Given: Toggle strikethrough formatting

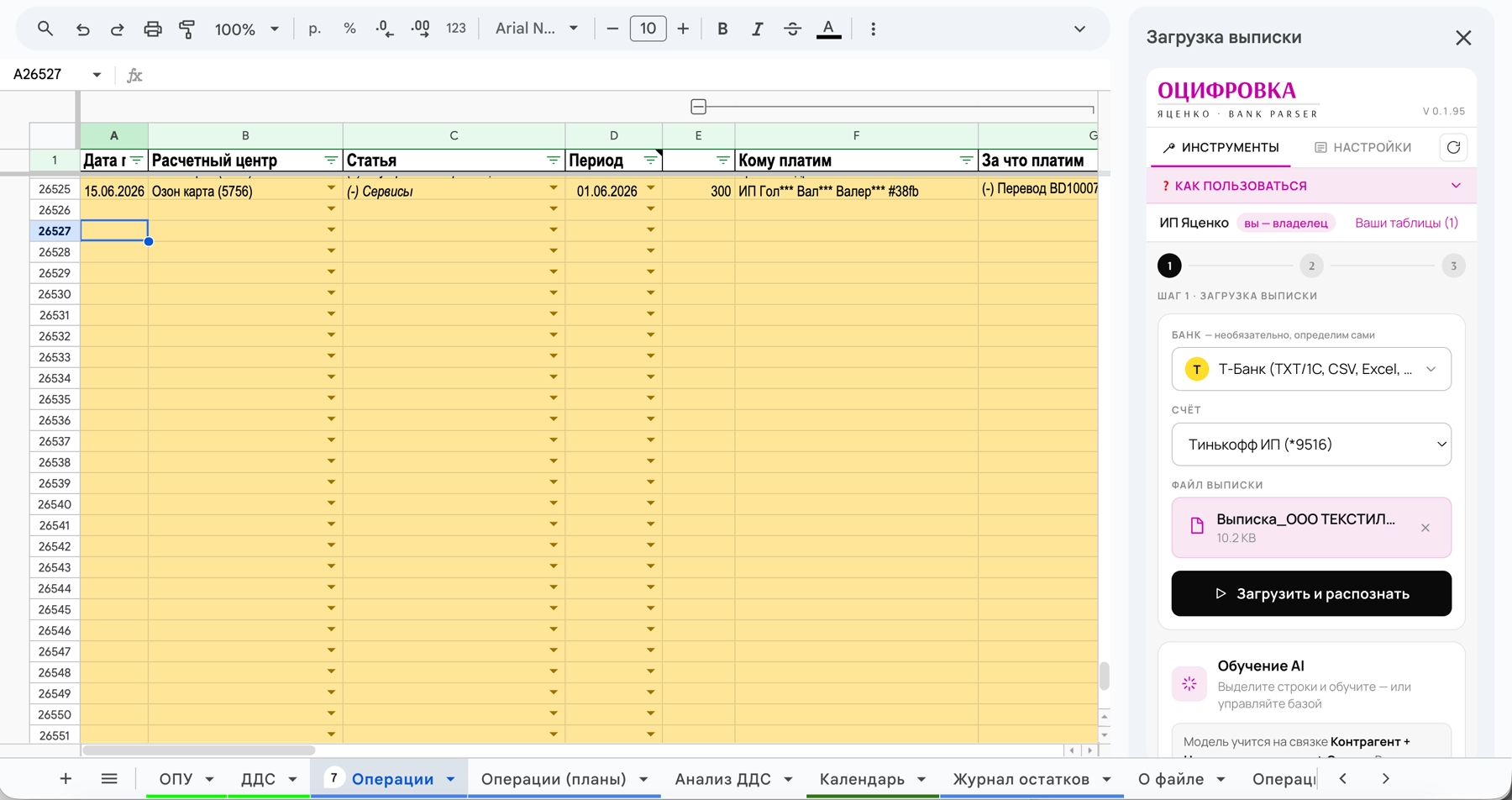Looking at the screenshot, I should click(792, 29).
